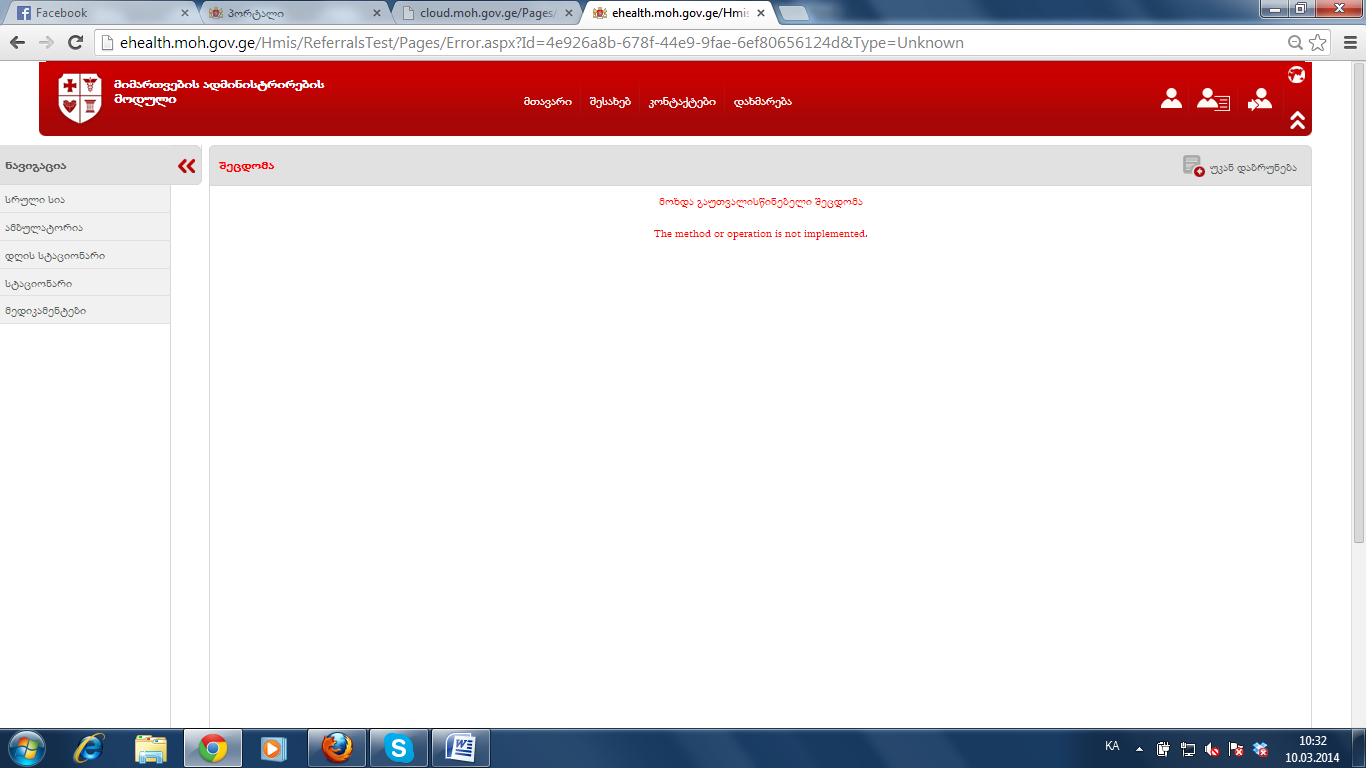1366x768 pixels.
Task: Click the globe language icon
Action: (1296, 75)
